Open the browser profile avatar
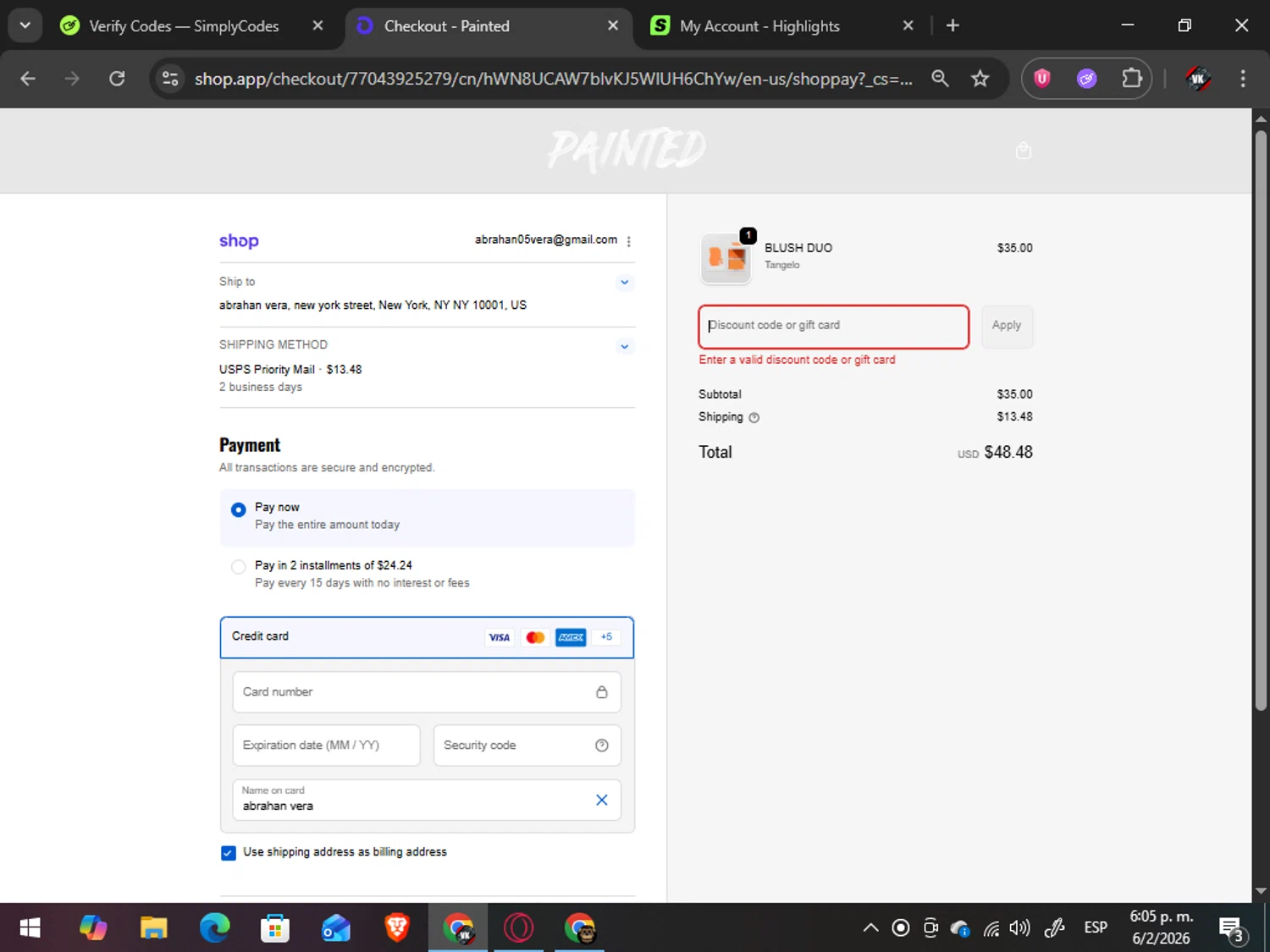This screenshot has height=952, width=1270. point(1197,79)
